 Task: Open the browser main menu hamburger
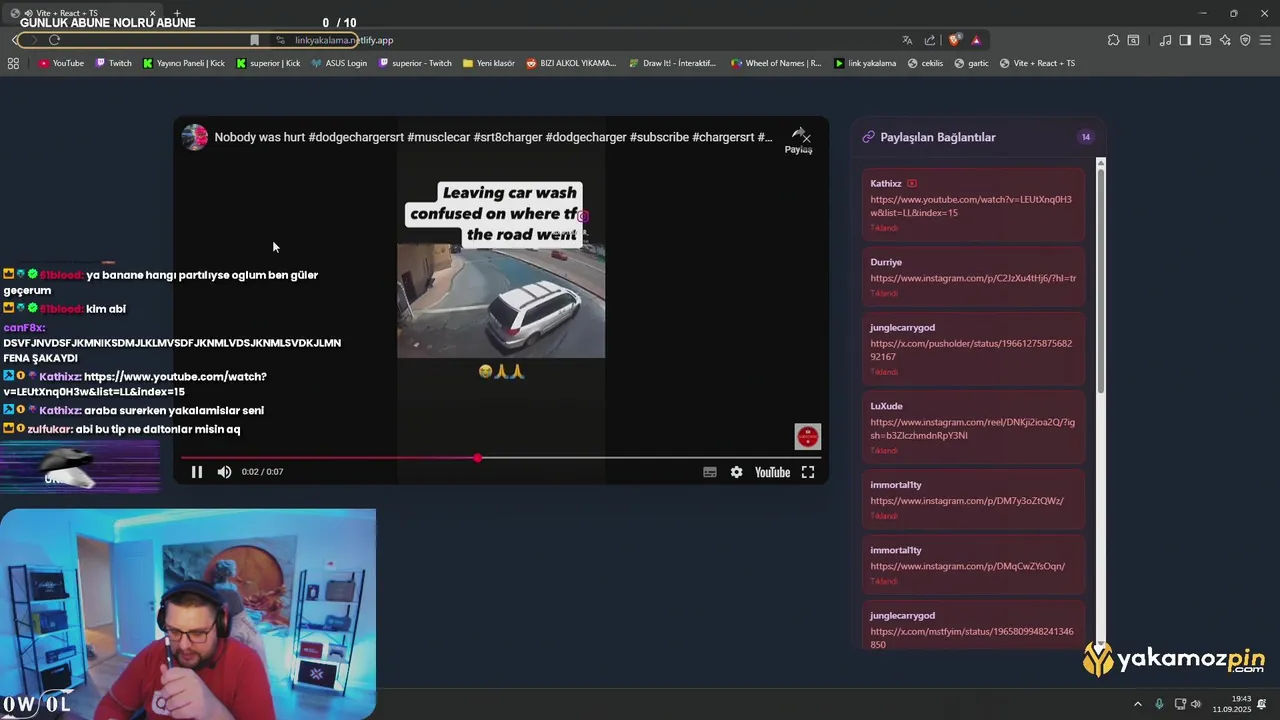click(x=1265, y=40)
